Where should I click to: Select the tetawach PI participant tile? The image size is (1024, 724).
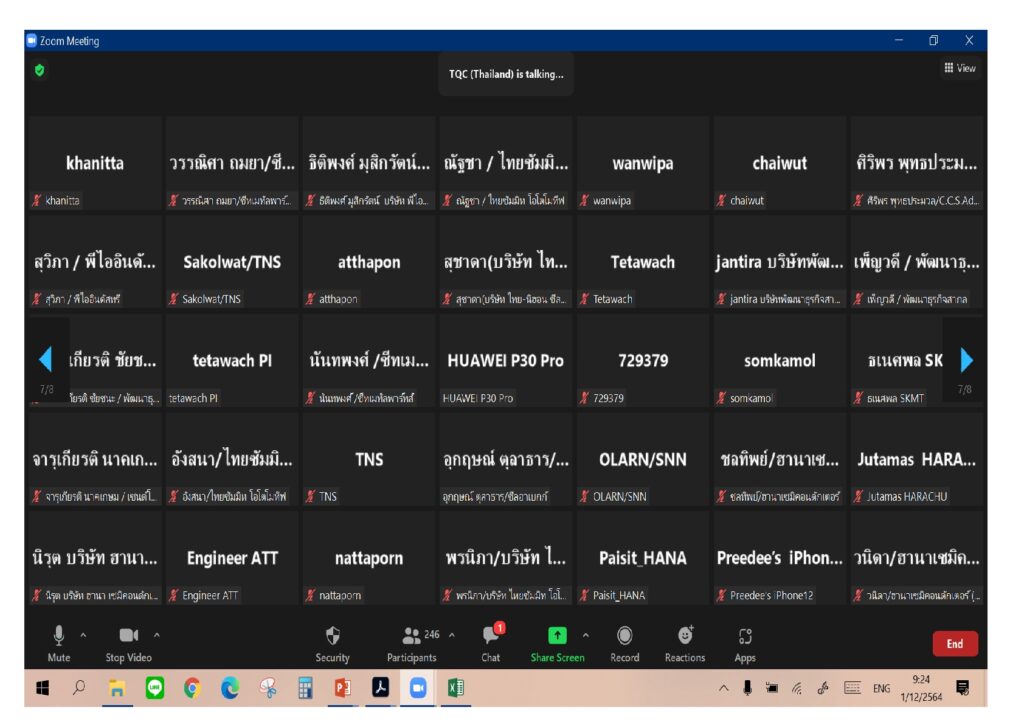click(232, 360)
